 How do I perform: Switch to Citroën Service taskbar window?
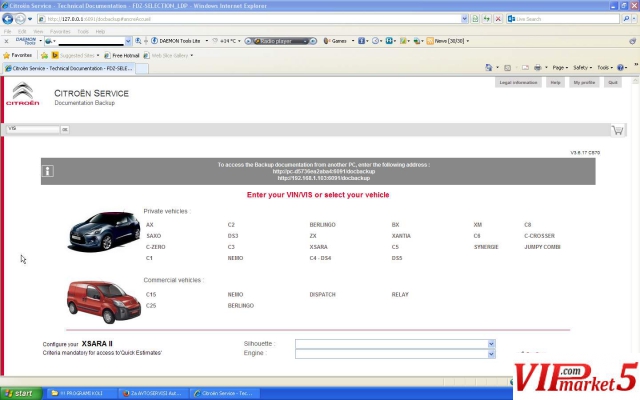point(226,393)
